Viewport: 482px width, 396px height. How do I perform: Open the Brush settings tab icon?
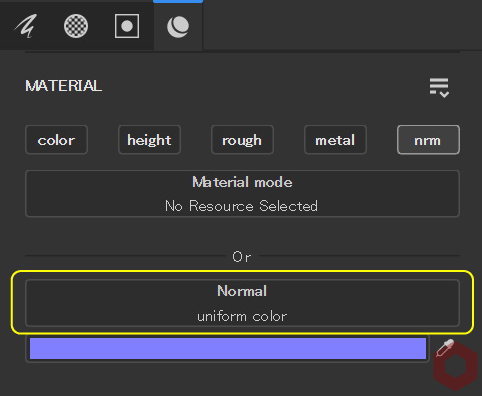(x=26, y=26)
